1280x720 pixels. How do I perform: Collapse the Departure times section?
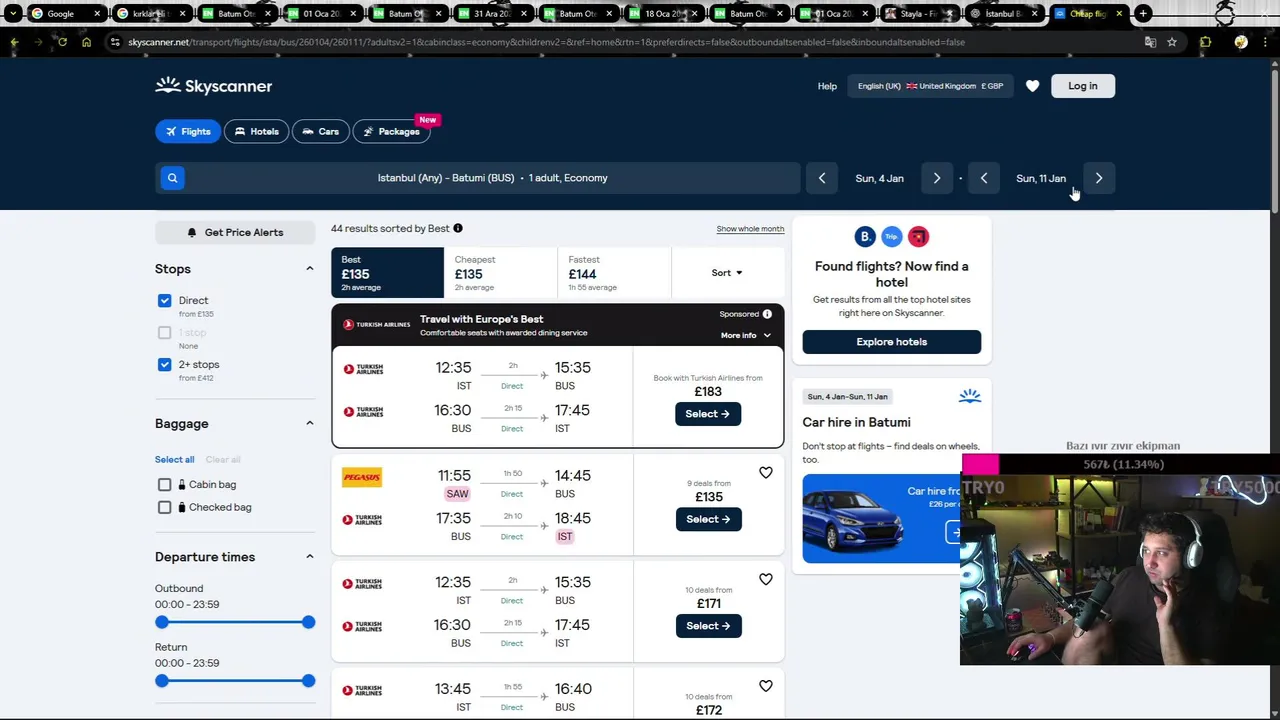point(309,556)
